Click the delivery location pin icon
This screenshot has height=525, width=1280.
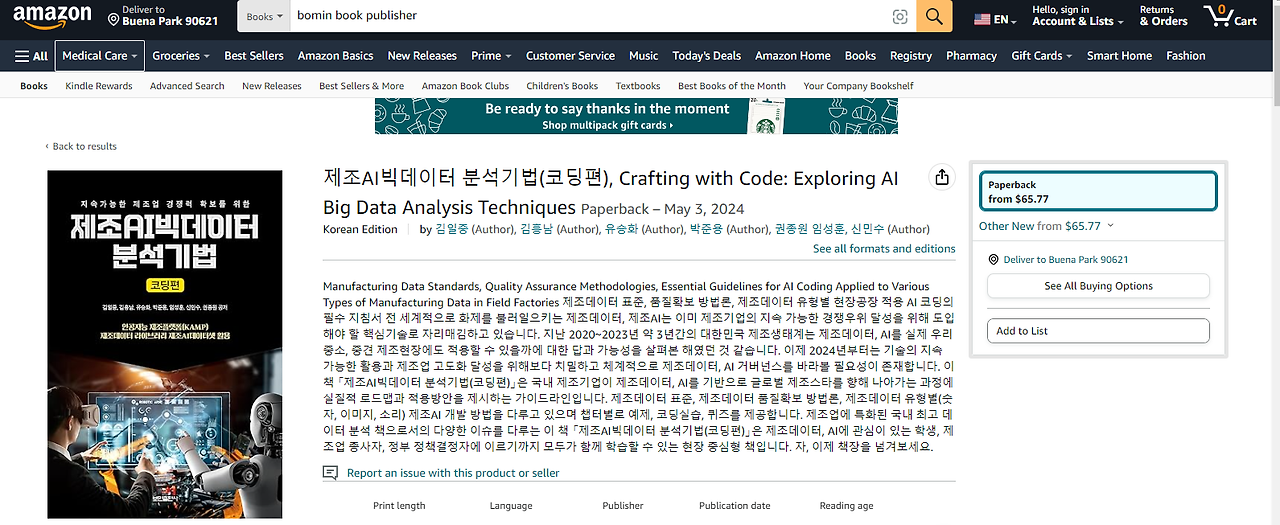click(x=113, y=20)
